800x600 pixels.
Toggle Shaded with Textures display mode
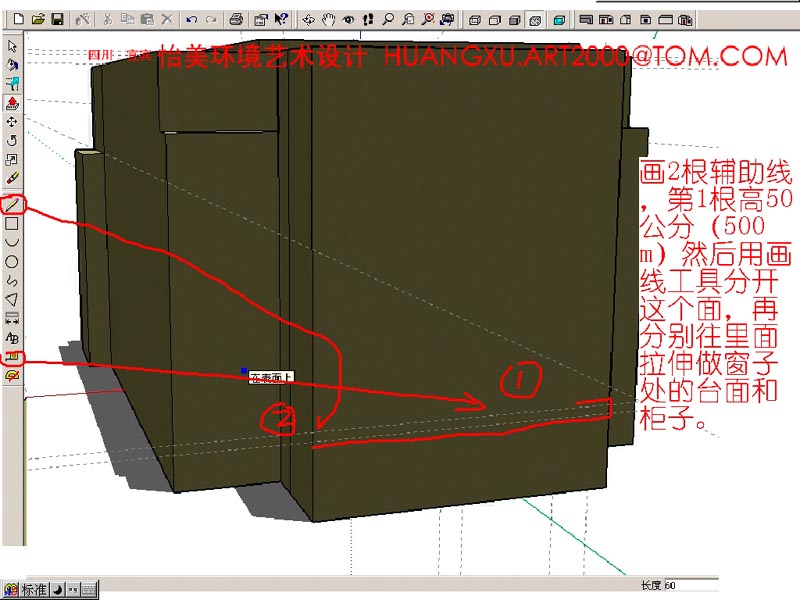[x=535, y=20]
